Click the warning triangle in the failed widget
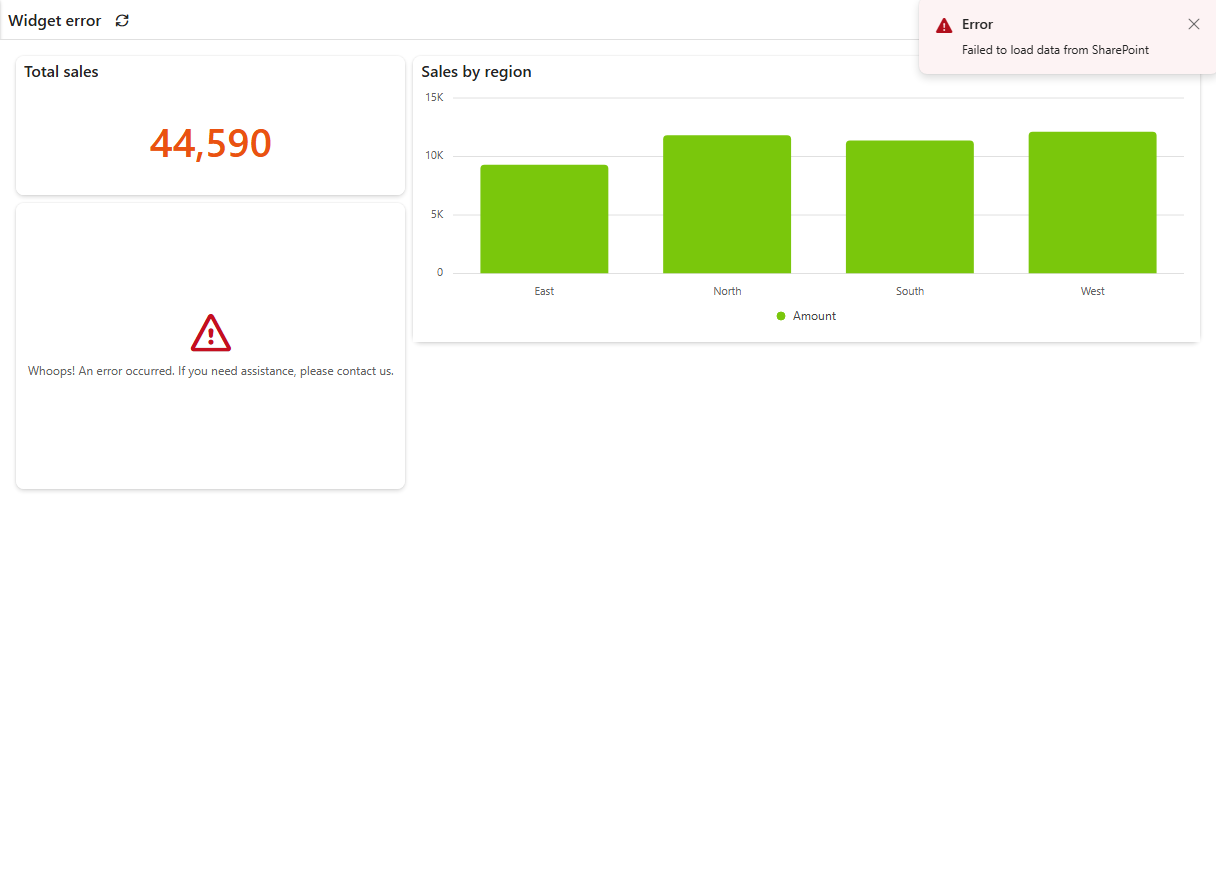1216x886 pixels. (211, 333)
